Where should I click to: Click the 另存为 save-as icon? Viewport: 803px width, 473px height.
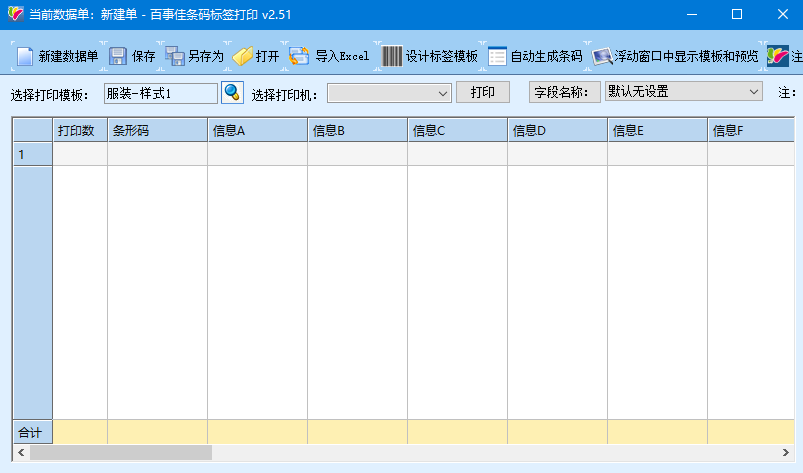point(175,56)
